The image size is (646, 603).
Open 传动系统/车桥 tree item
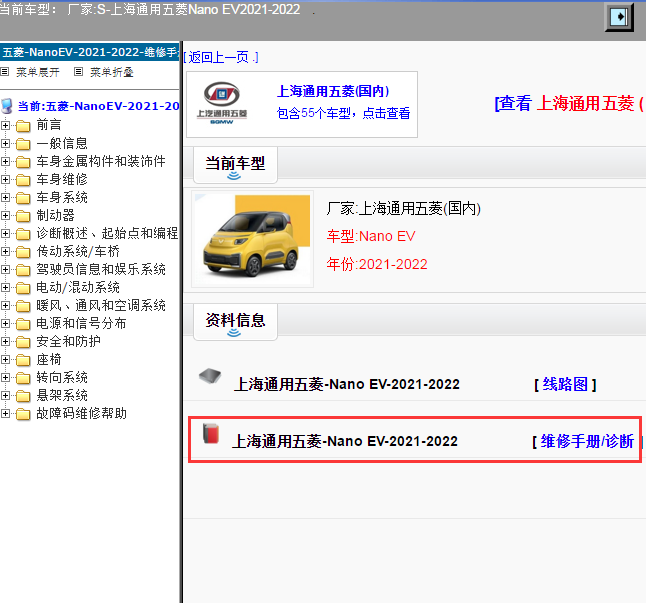coord(78,251)
